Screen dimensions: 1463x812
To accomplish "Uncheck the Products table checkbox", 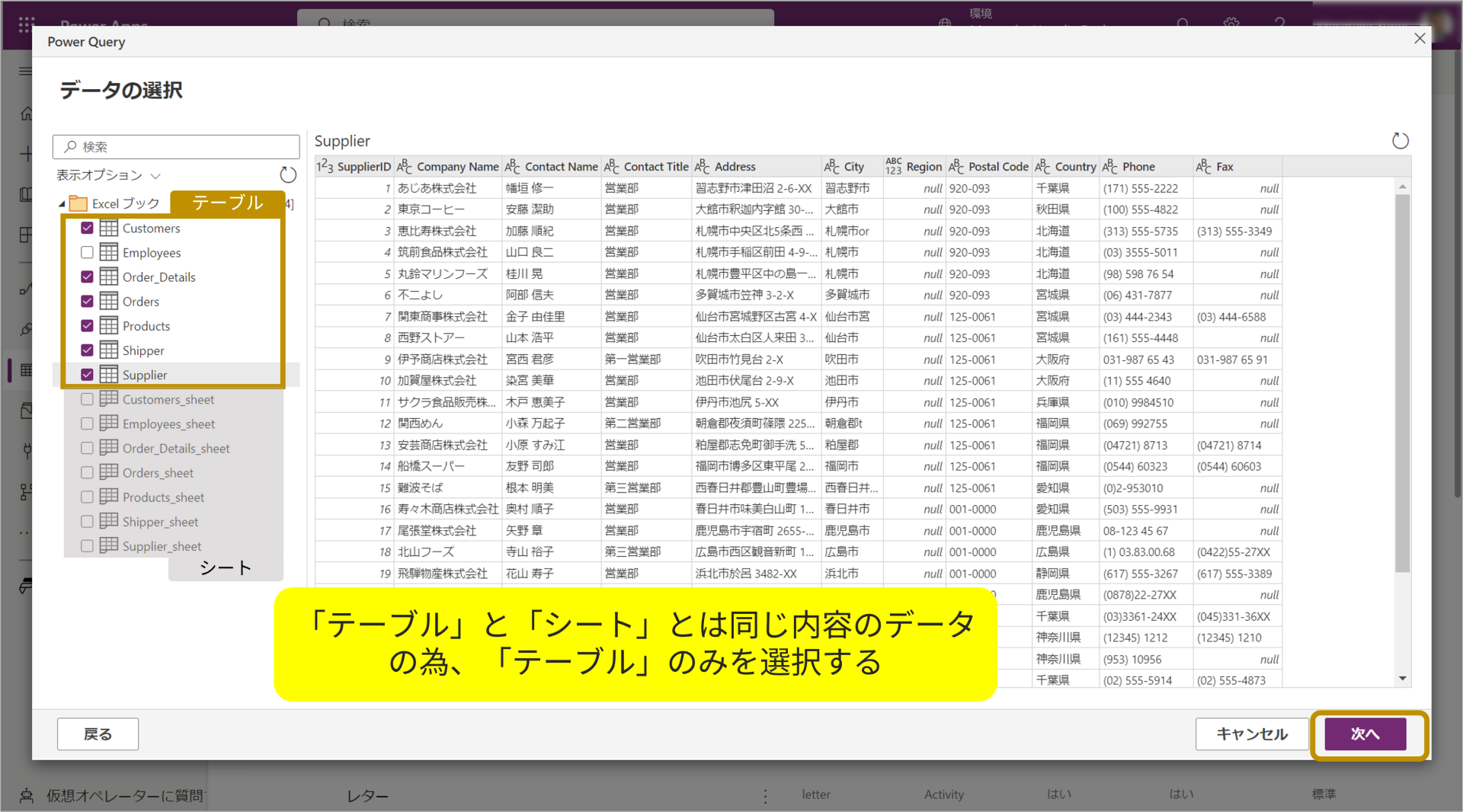I will (x=87, y=325).
